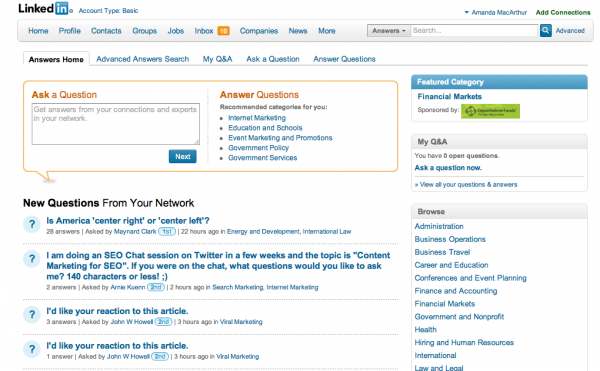Screen dimensions: 600x371
Task: Open Education and Schools category
Action: [265, 128]
